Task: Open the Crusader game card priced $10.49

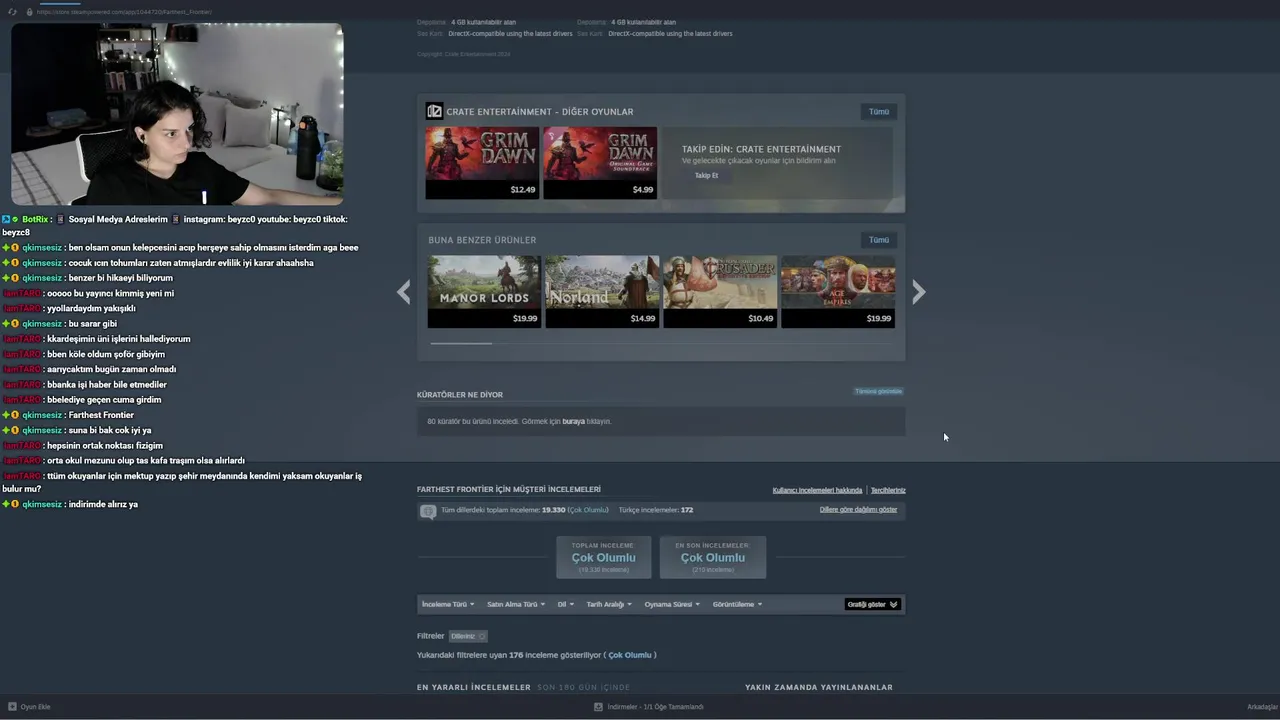Action: click(720, 291)
